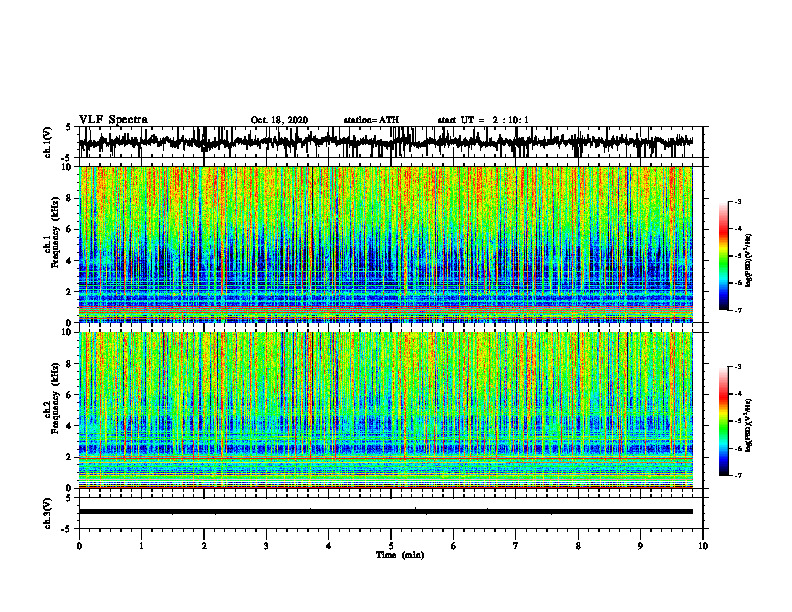Click the ch.1 voltage waveform trace
The width and height of the screenshot is (792, 612).
click(385, 142)
